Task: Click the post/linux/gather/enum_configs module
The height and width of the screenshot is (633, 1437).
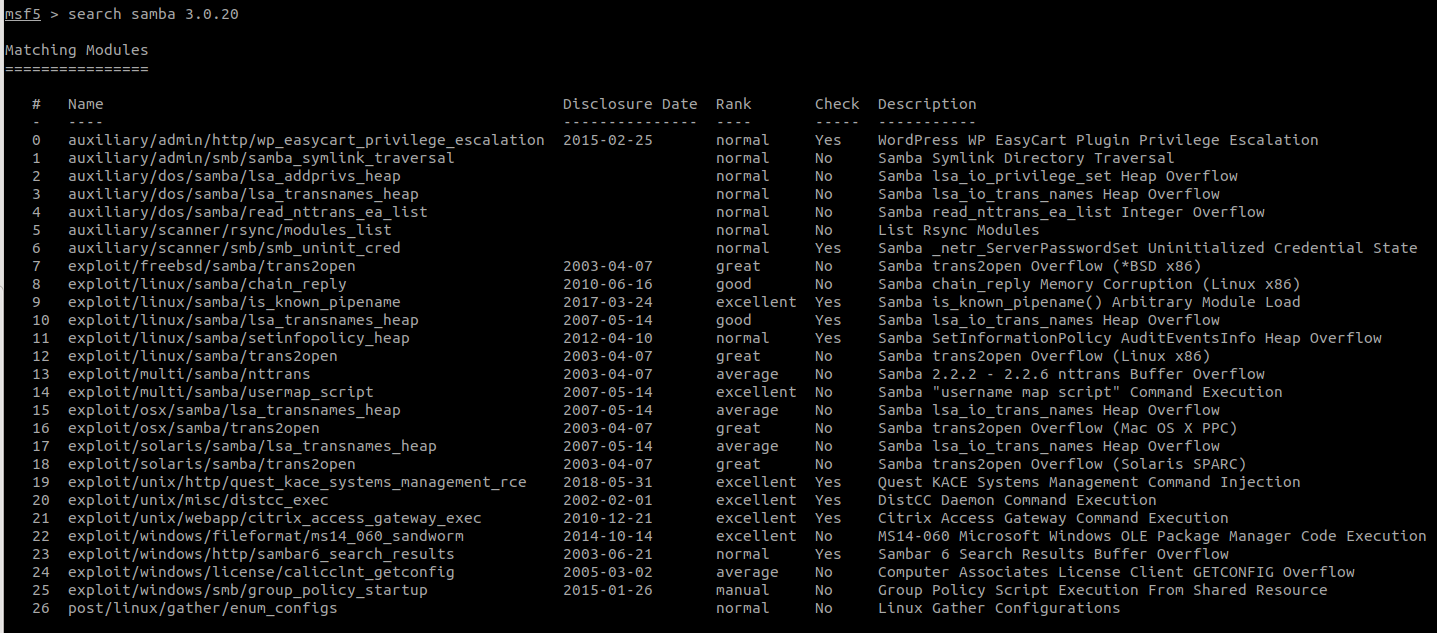Action: tap(202, 608)
